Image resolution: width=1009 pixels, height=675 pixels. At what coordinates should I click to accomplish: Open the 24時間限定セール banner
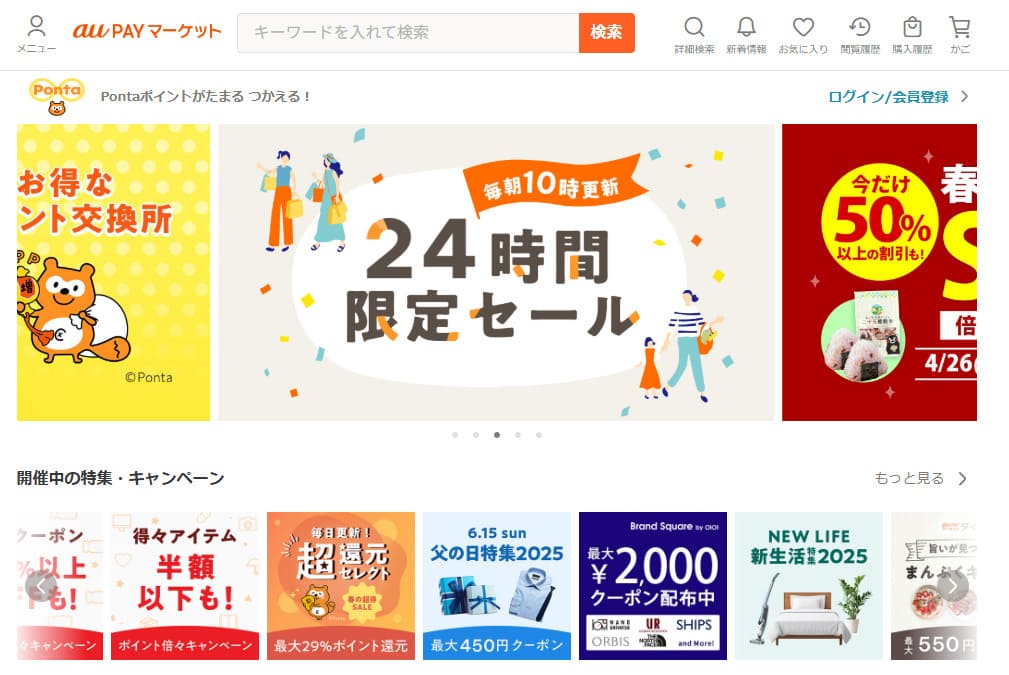pos(496,272)
